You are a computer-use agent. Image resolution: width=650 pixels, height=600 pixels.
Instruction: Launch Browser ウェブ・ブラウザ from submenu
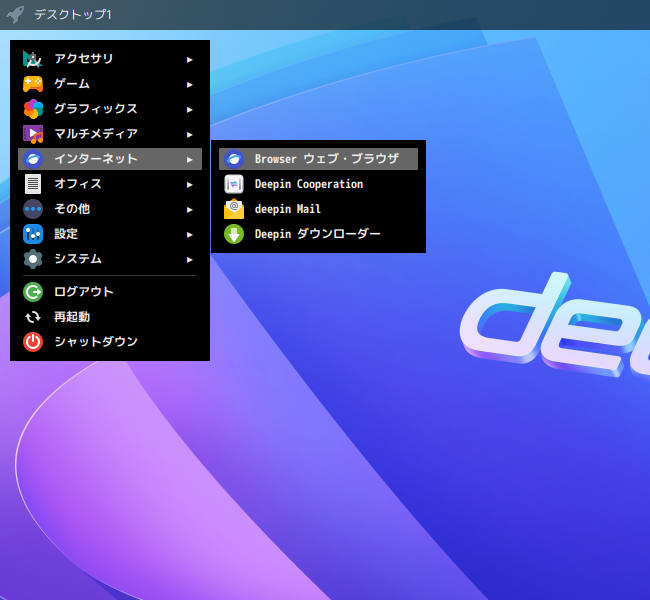coord(318,159)
